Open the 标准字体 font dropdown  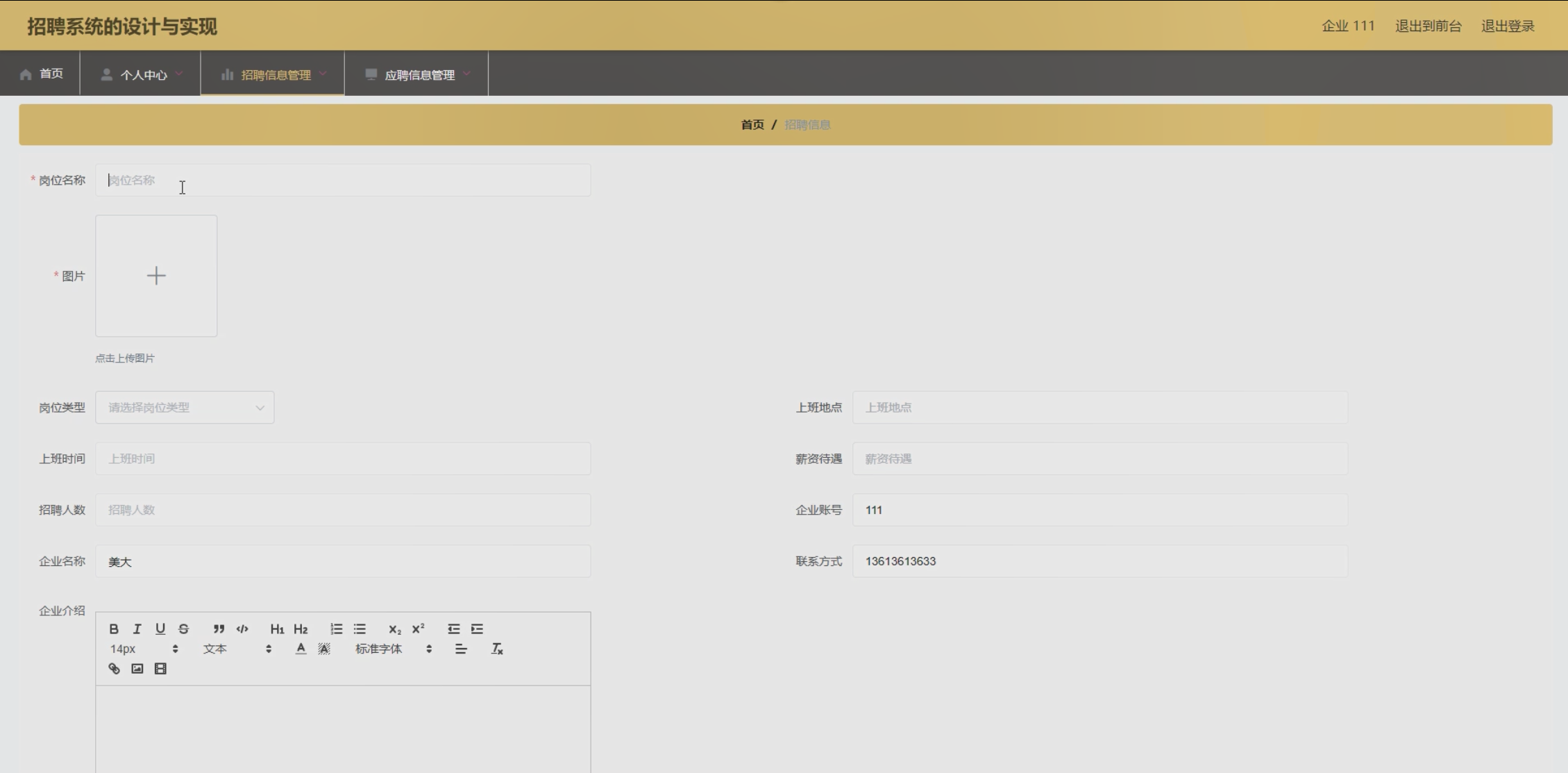[x=393, y=649]
